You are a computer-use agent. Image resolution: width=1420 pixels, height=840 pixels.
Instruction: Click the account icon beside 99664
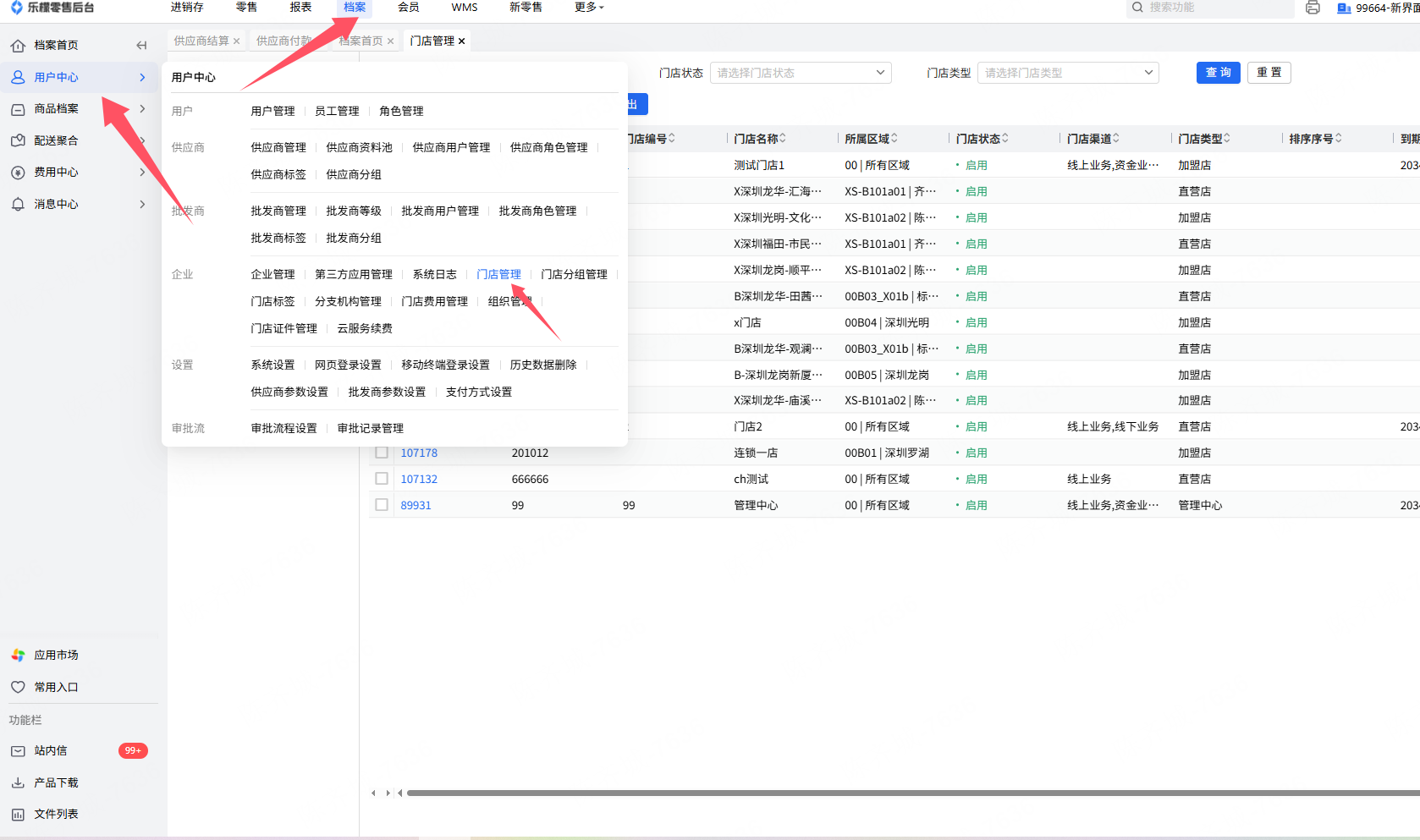pos(1344,8)
